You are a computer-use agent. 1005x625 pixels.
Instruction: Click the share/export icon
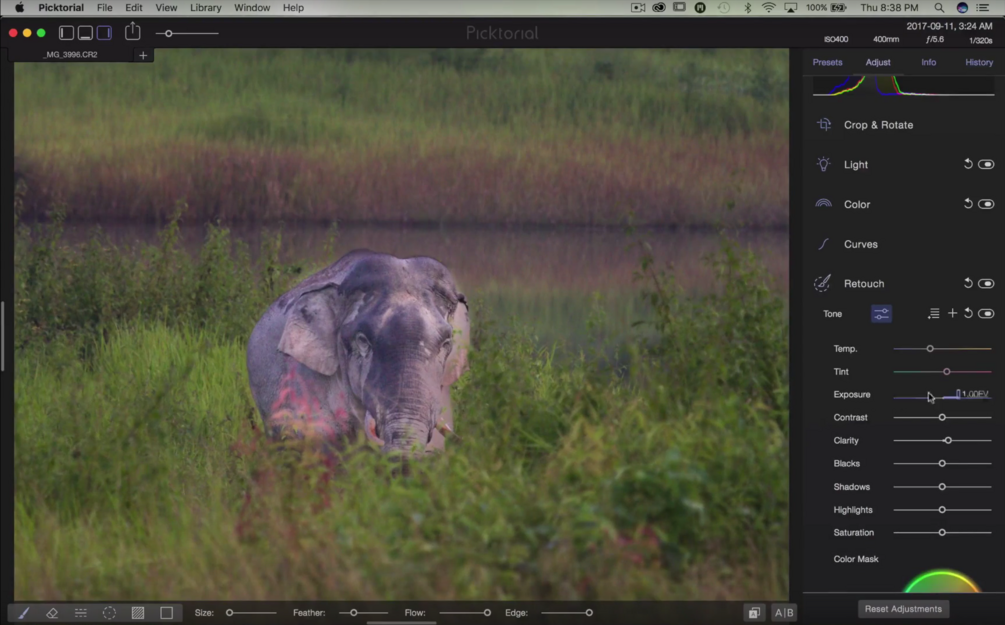133,31
